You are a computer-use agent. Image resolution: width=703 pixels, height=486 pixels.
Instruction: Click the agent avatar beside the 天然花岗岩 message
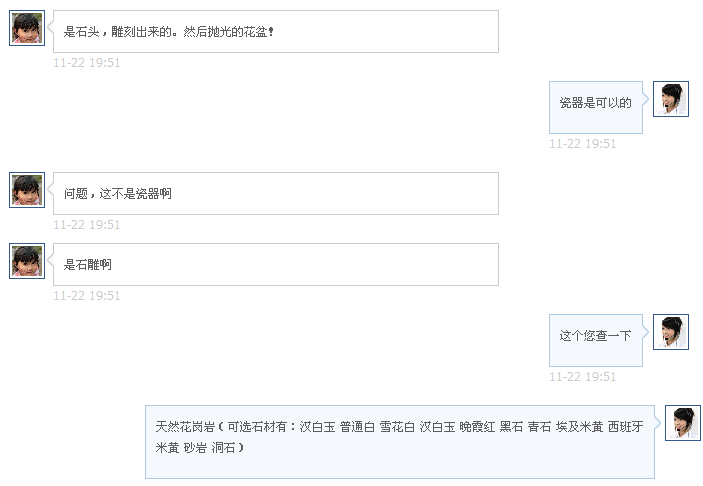pyautogui.click(x=682, y=423)
